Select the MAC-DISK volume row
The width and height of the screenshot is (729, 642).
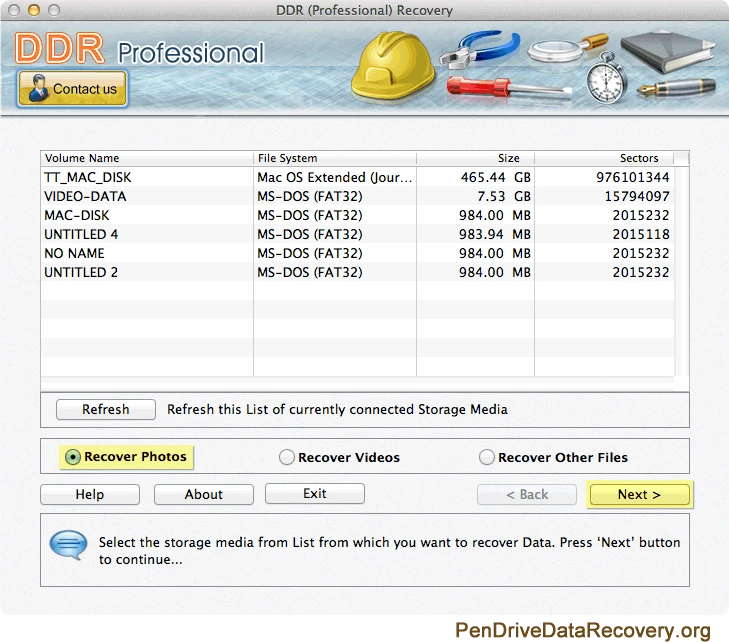[x=358, y=215]
